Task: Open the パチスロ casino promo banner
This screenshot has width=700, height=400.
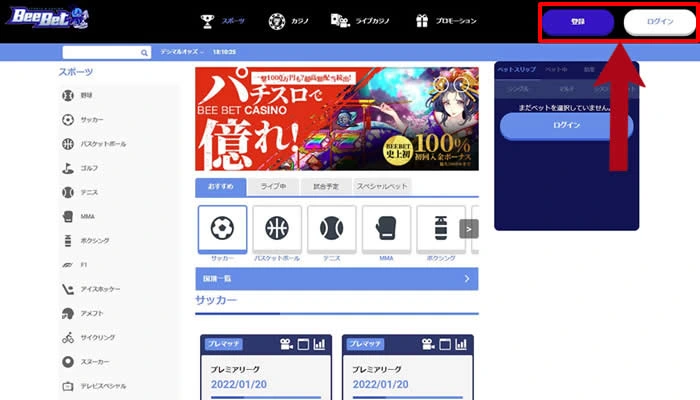Action: pos(336,119)
